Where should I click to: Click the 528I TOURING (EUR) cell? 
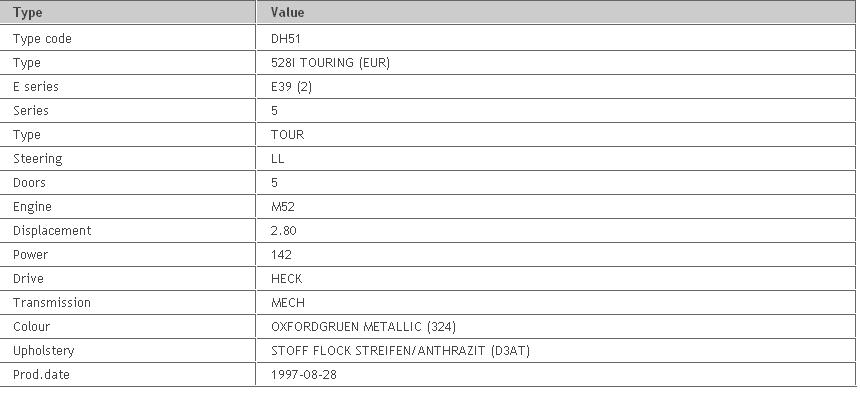[330, 63]
